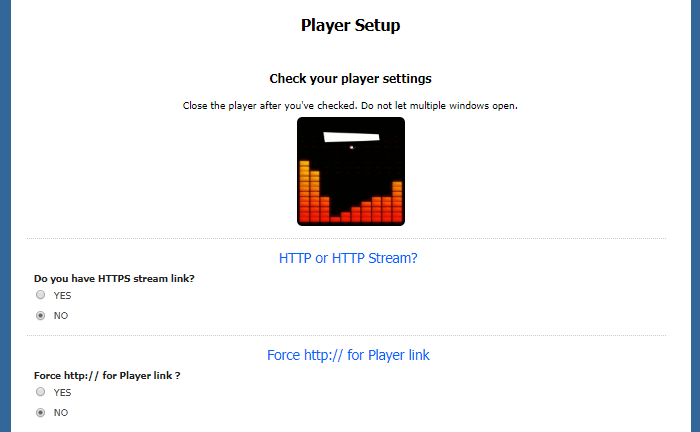Image resolution: width=700 pixels, height=432 pixels.
Task: Click the NO label under HTTPS stream question
Action: coord(61,316)
